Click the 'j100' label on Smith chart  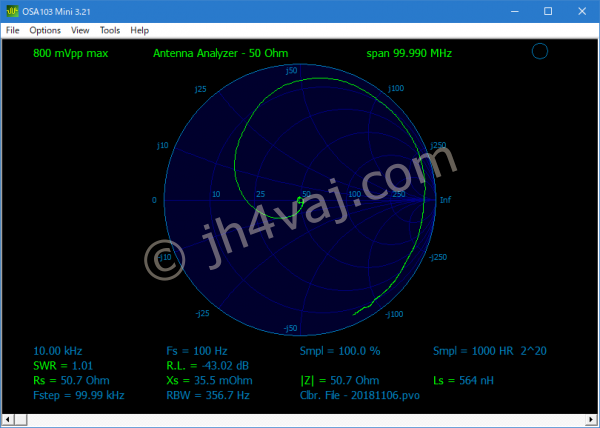pyautogui.click(x=396, y=88)
